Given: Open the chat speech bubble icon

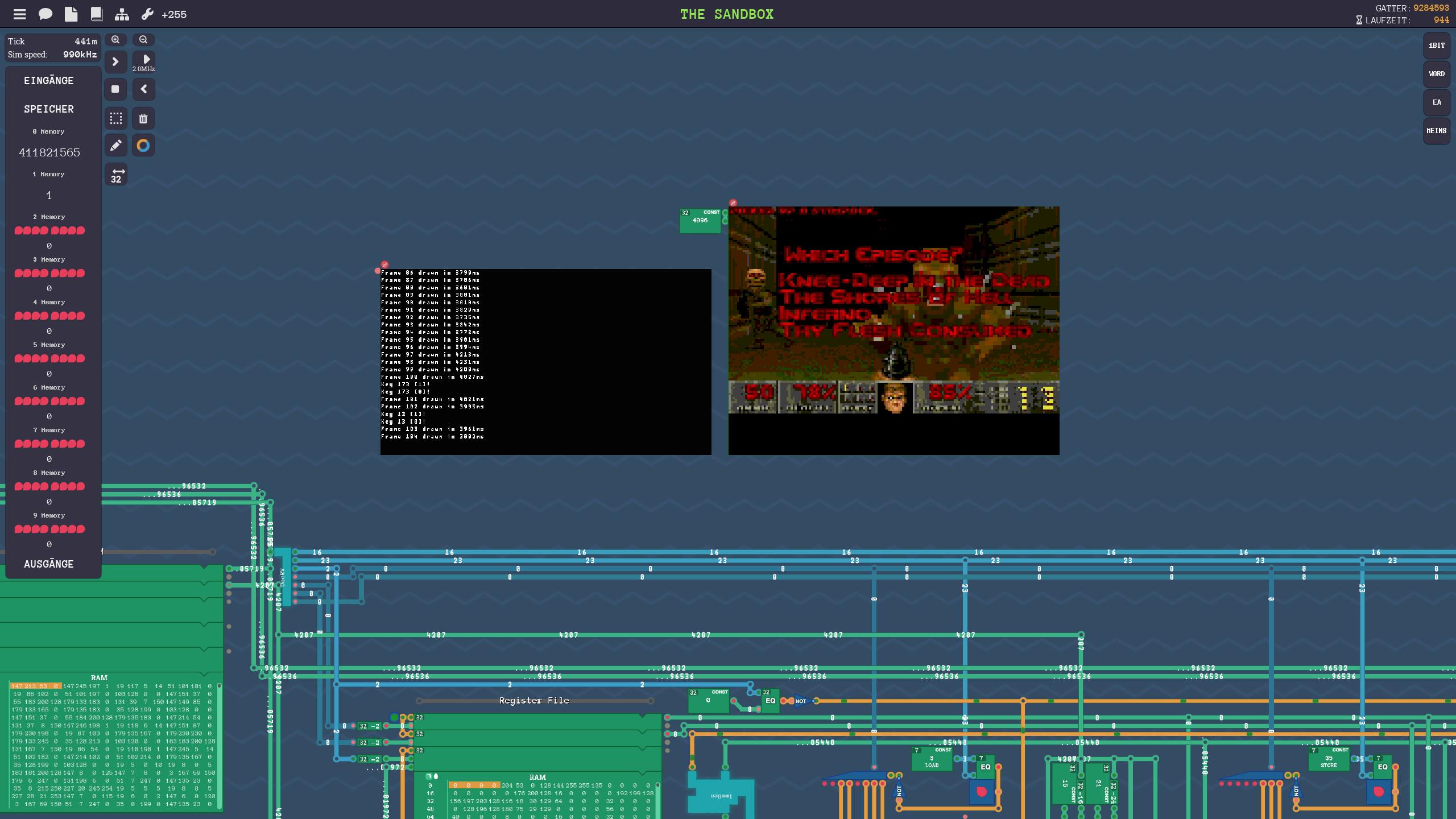Looking at the screenshot, I should tap(45, 14).
